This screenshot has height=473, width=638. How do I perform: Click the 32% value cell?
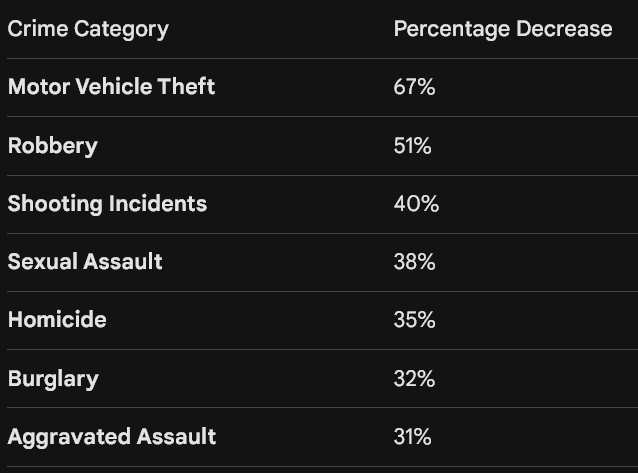coord(414,379)
